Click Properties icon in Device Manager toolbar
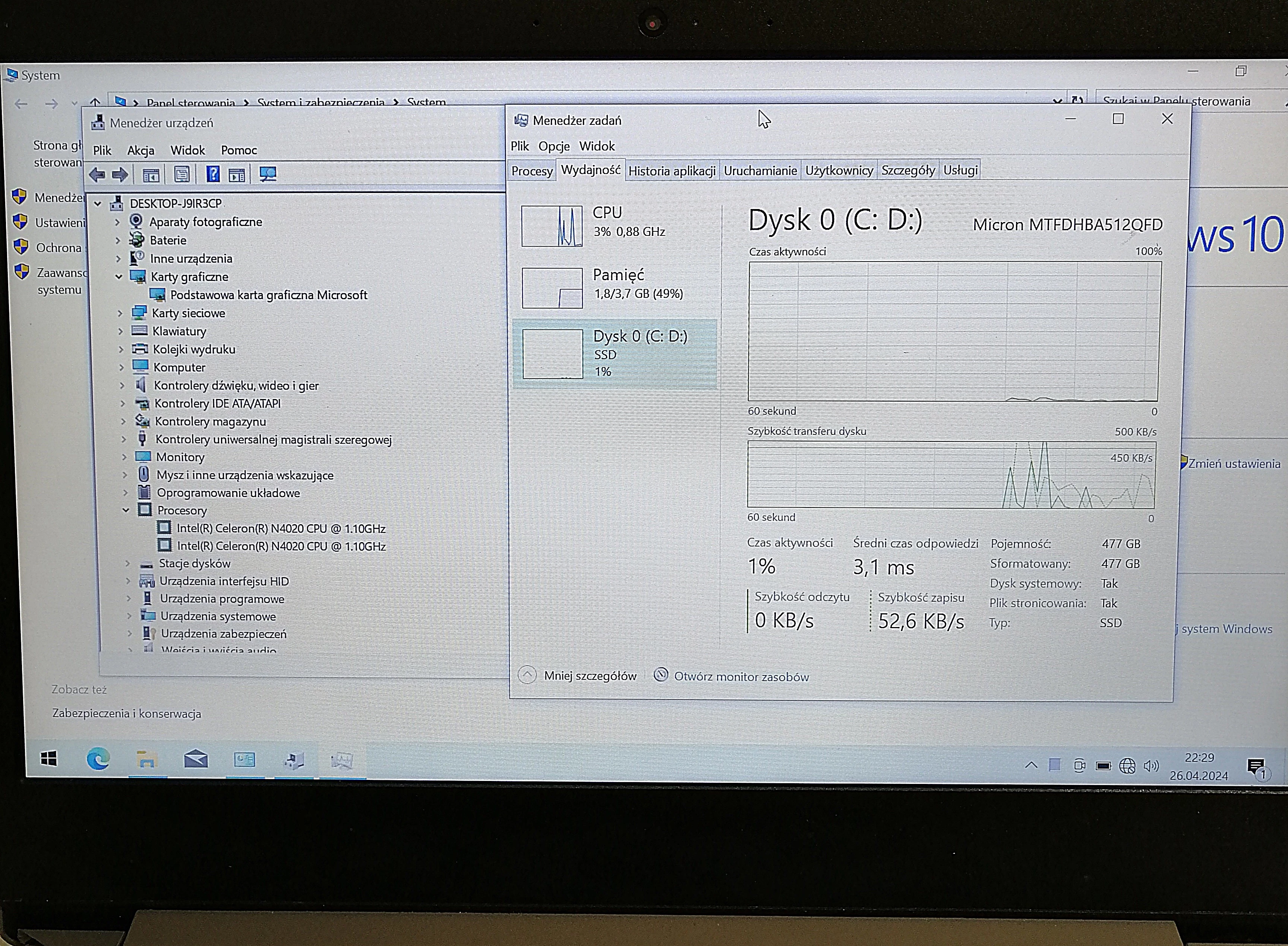This screenshot has width=1288, height=946. [181, 175]
